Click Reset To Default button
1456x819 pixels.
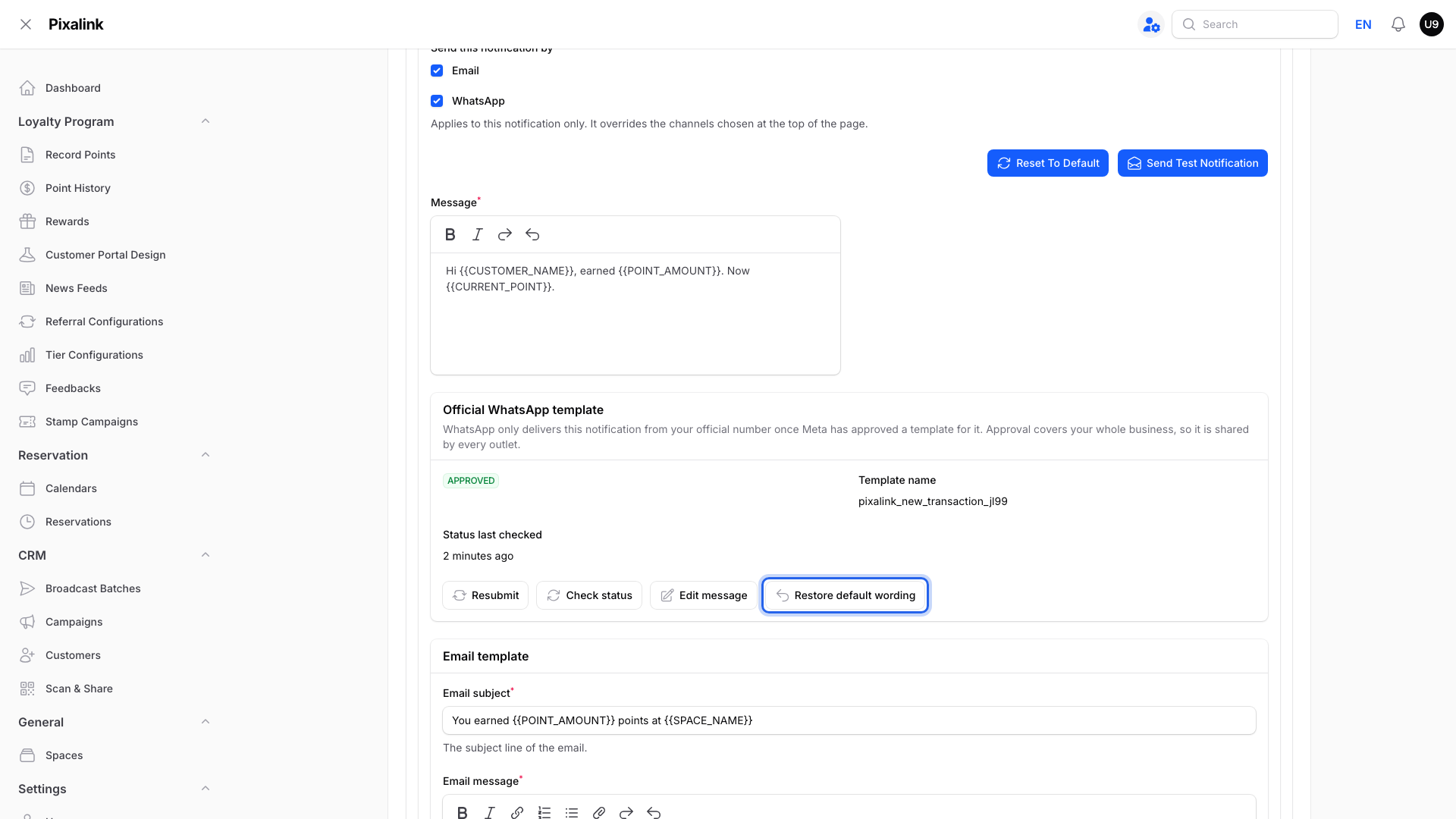point(1048,163)
